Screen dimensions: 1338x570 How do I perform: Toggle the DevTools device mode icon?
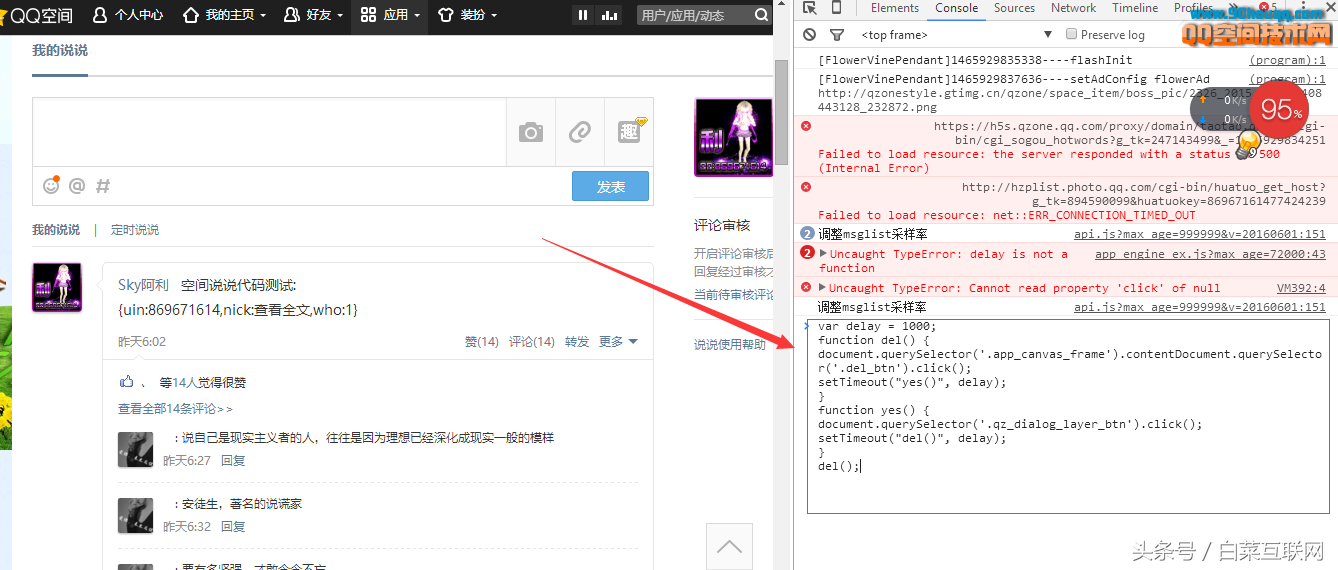836,8
